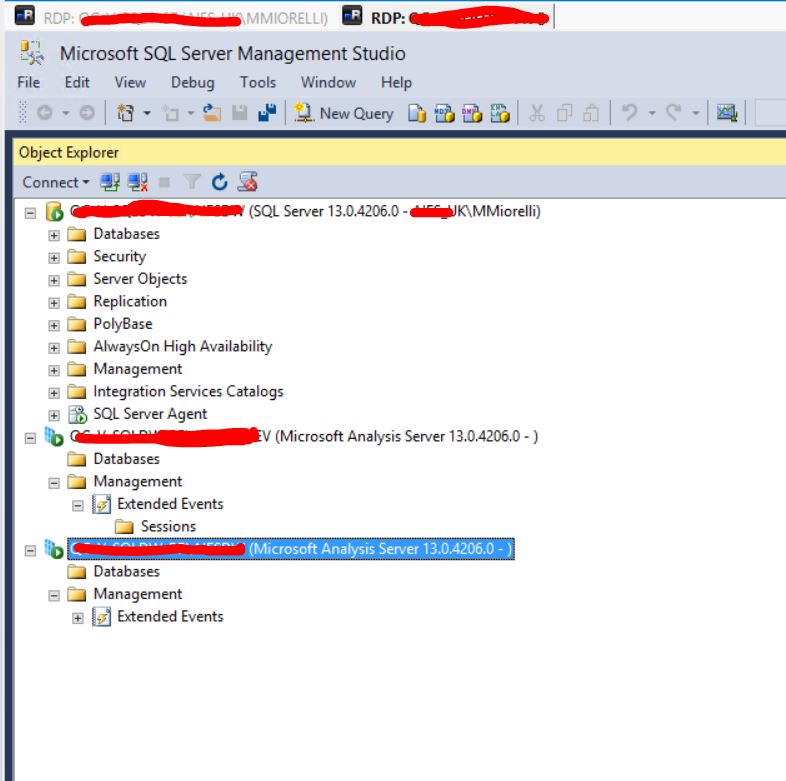
Task: Select the Replication tree item
Action: [130, 301]
